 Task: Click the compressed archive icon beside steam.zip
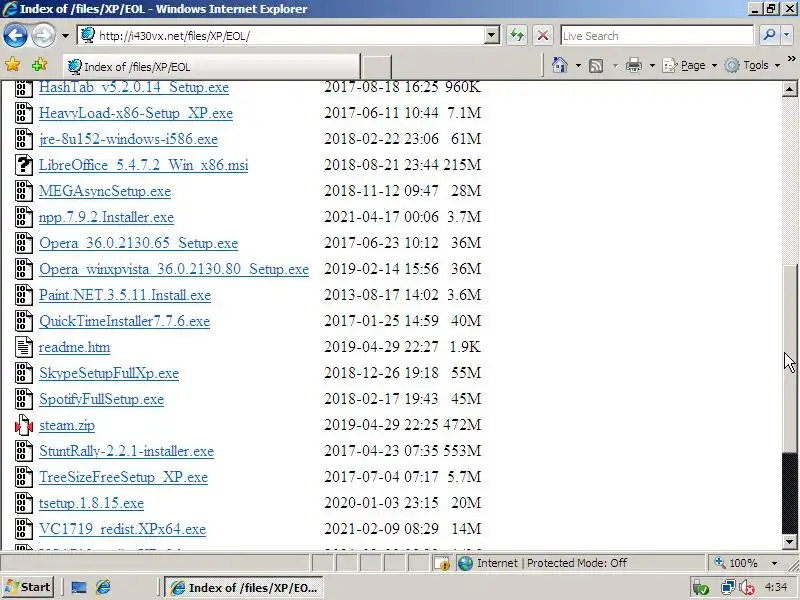23,425
